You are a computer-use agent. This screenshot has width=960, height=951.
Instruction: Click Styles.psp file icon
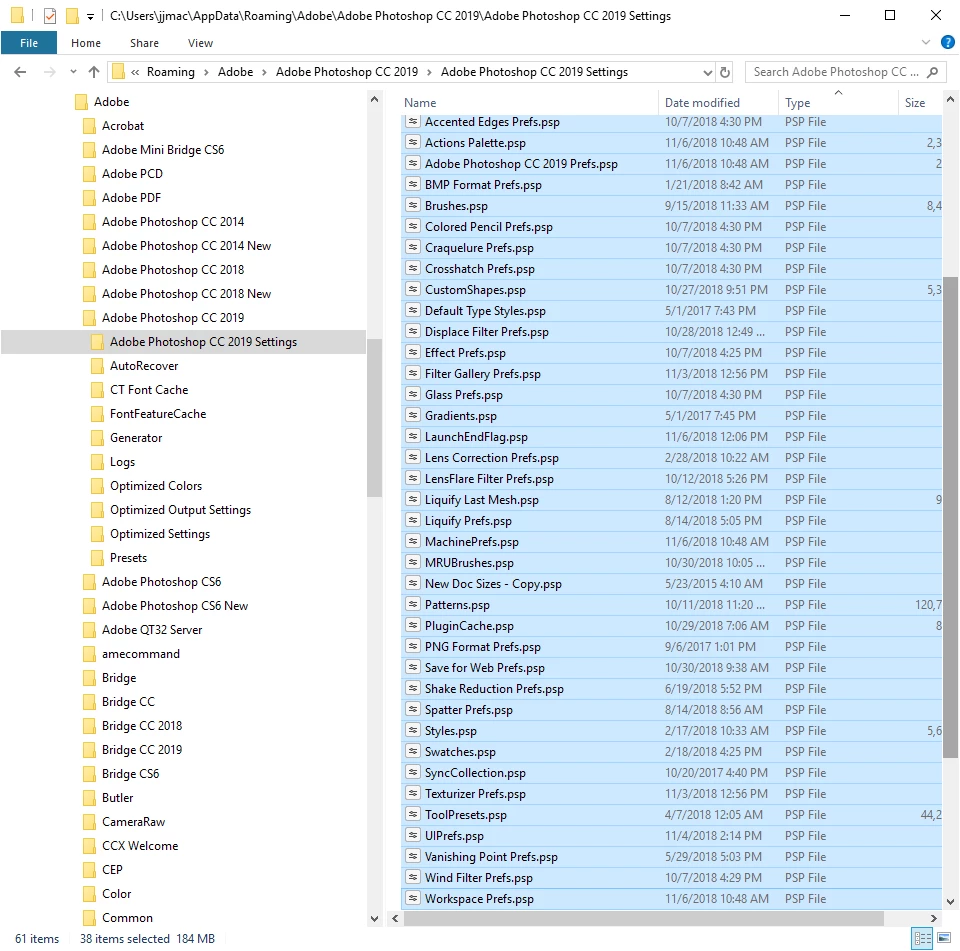pyautogui.click(x=413, y=730)
